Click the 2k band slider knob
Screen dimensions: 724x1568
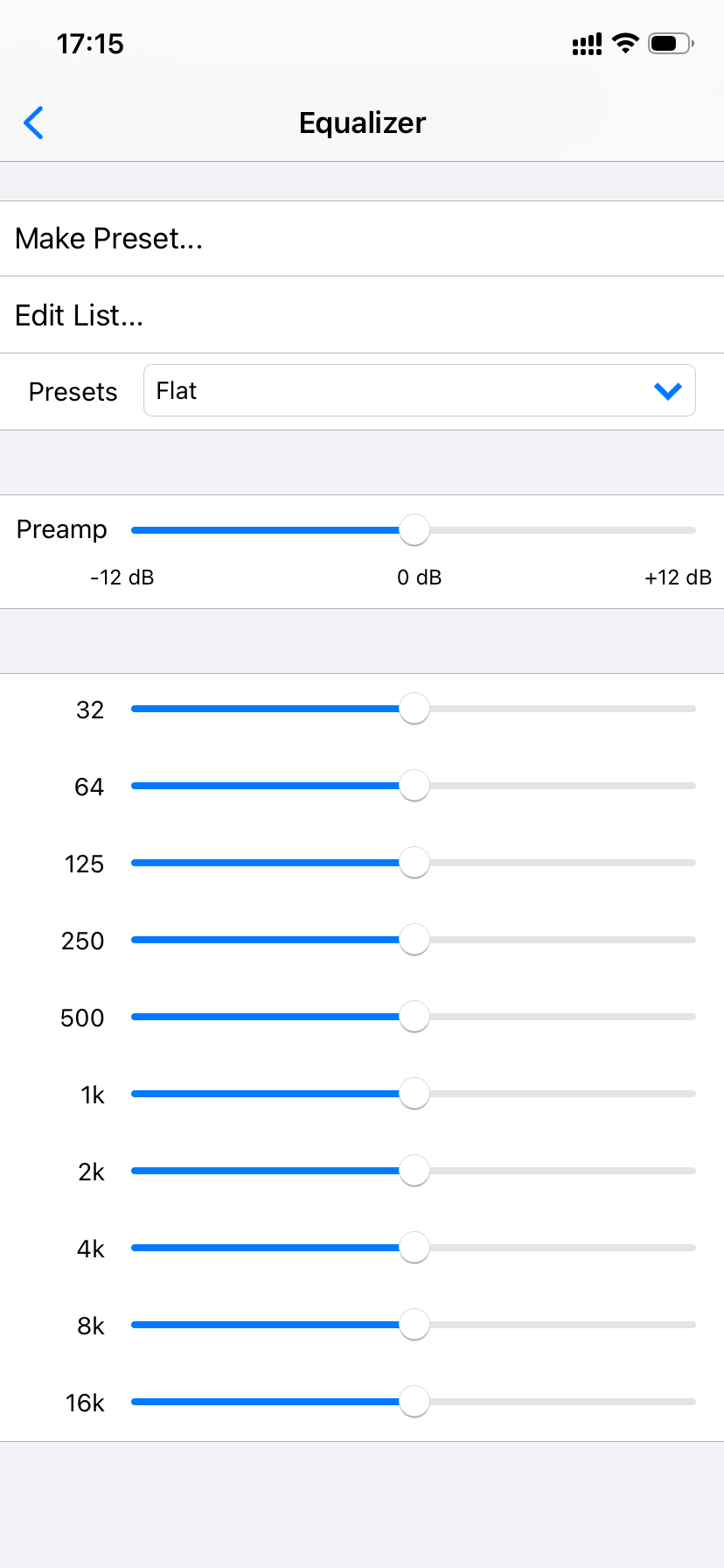point(414,1171)
